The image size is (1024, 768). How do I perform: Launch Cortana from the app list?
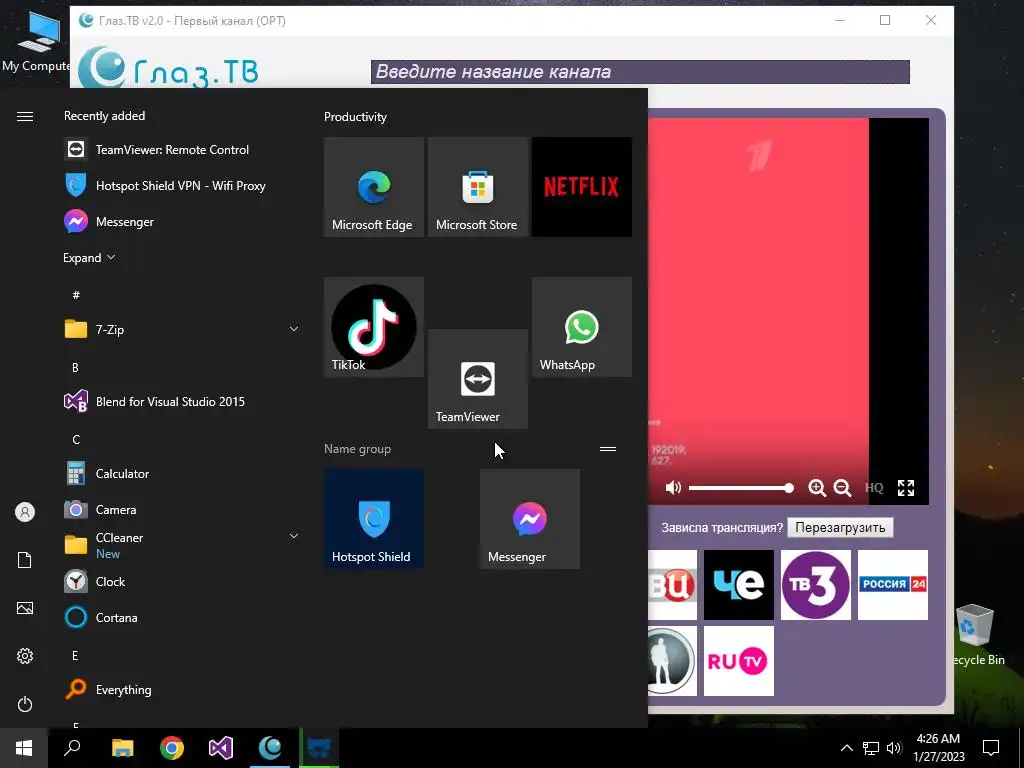[182, 617]
